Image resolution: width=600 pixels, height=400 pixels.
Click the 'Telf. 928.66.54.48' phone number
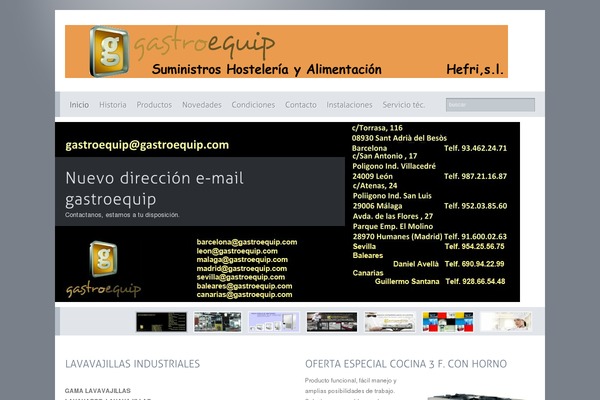click(475, 281)
